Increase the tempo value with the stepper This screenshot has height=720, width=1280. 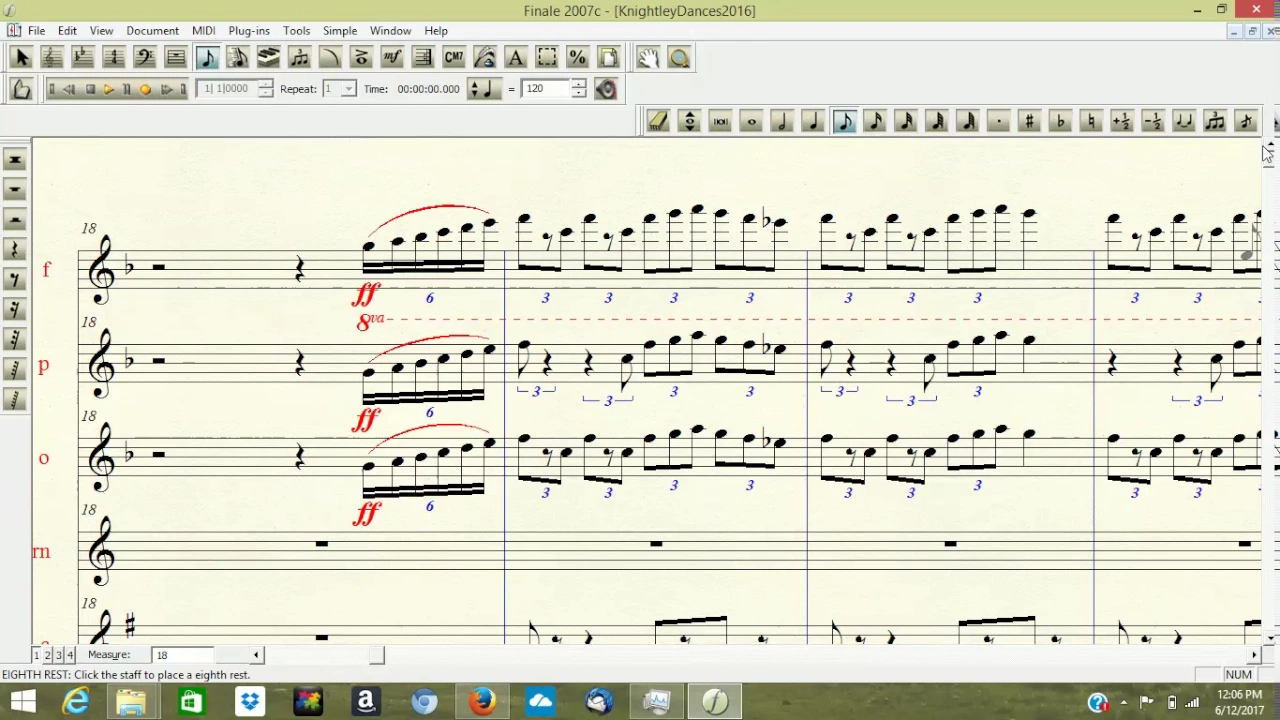(x=579, y=84)
